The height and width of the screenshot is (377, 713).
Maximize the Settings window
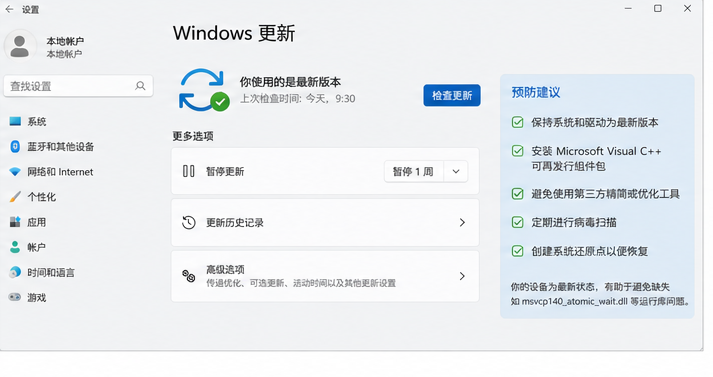658,9
